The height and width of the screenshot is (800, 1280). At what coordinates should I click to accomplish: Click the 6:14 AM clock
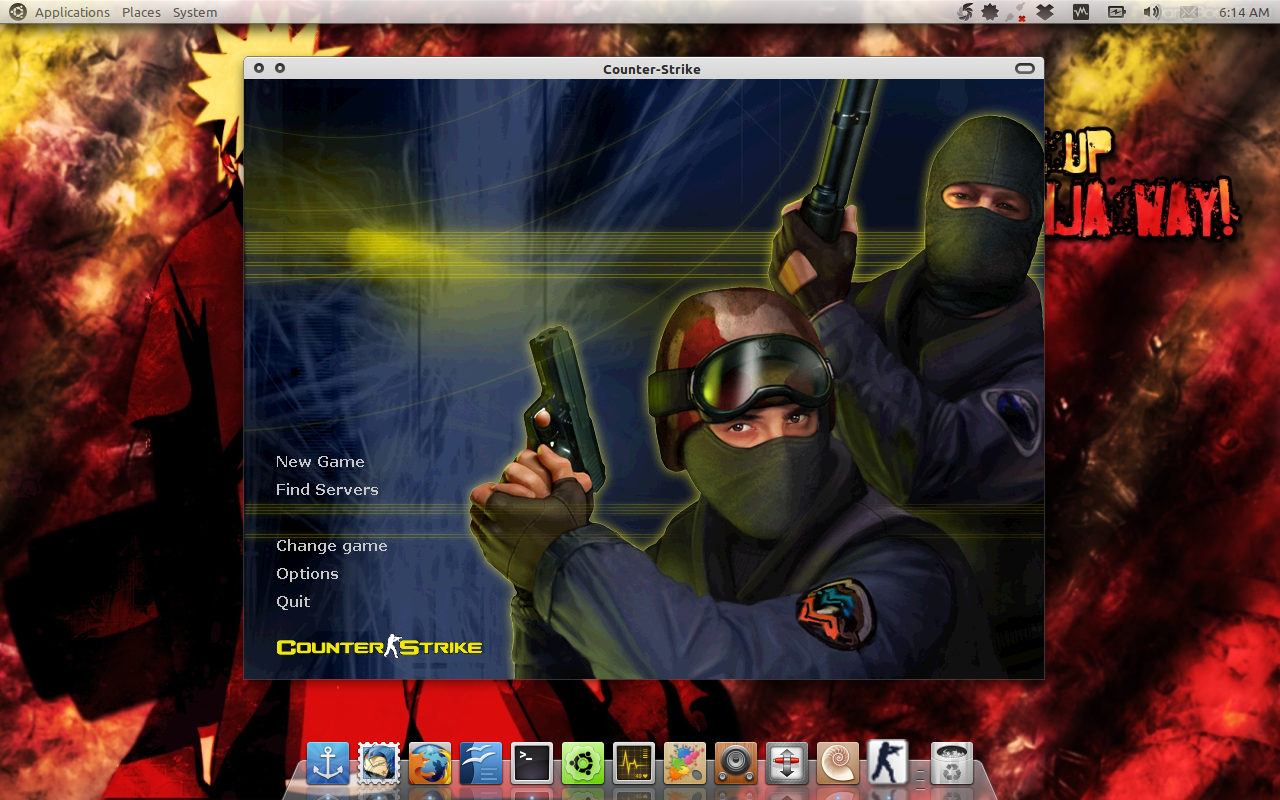click(1245, 12)
